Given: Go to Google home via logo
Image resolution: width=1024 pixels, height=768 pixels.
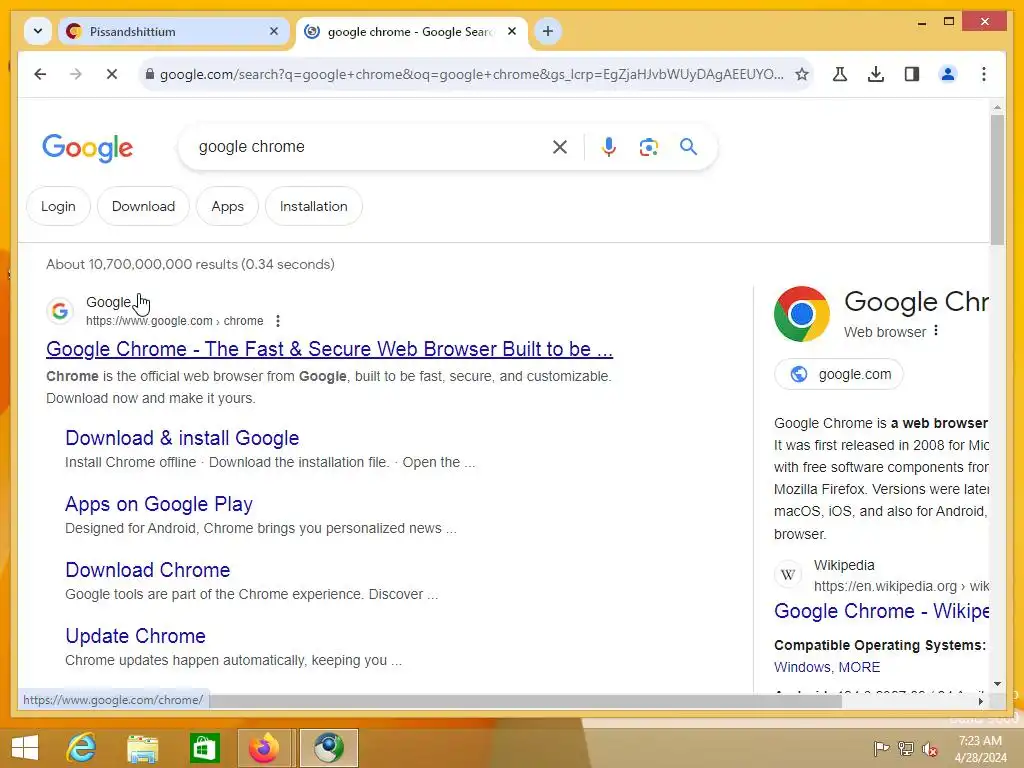Looking at the screenshot, I should pos(88,148).
